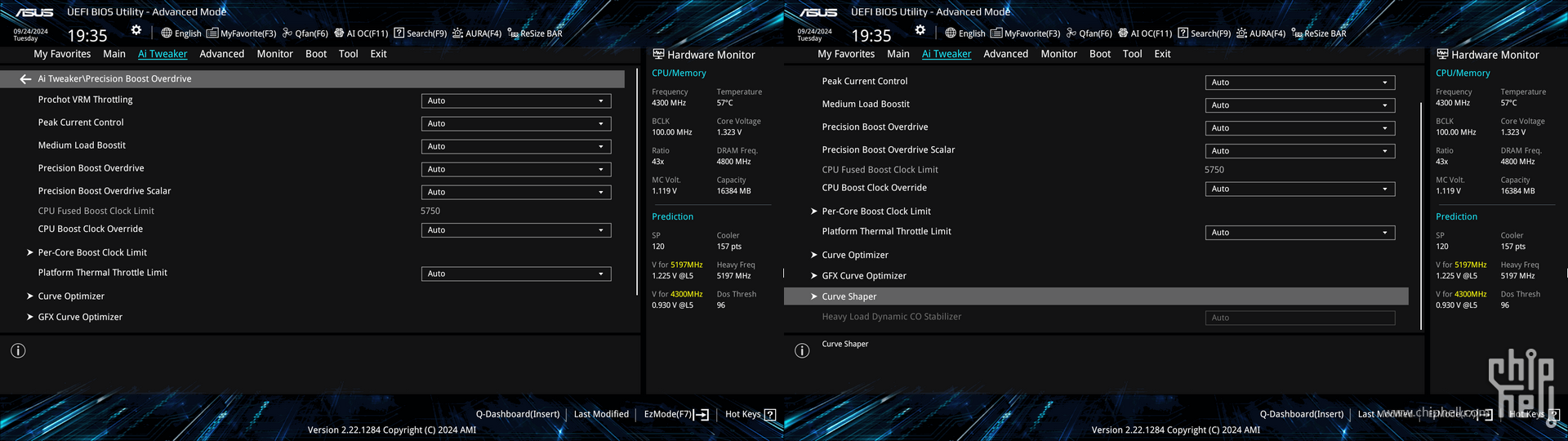This screenshot has height=441, width=1568.
Task: Open Search(F9) in left BIOS screen
Action: (x=421, y=33)
